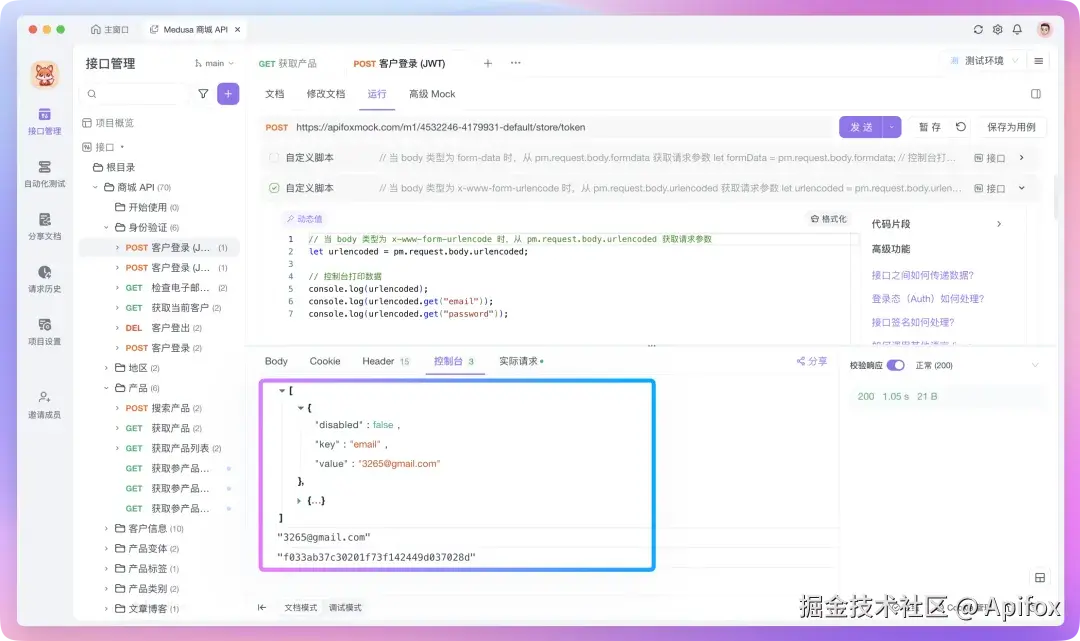Image resolution: width=1080 pixels, height=641 pixels.
Task: Click the filter funnel icon
Action: coord(203,94)
